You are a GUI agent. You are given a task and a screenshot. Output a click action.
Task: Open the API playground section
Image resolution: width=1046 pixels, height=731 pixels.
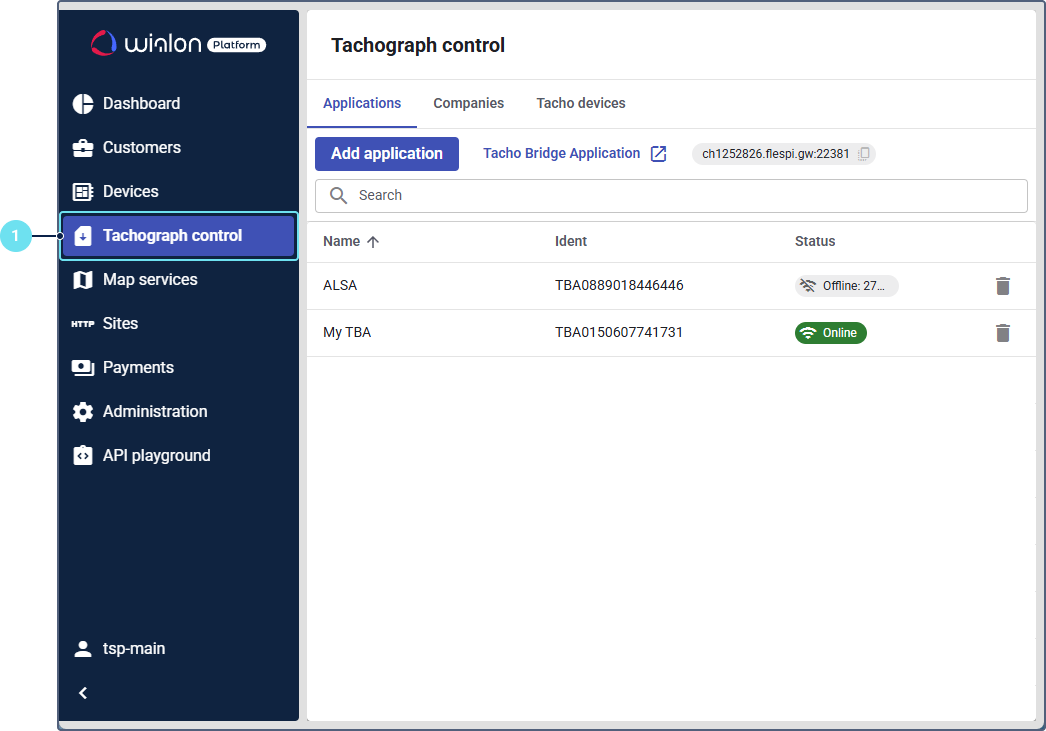(x=156, y=456)
